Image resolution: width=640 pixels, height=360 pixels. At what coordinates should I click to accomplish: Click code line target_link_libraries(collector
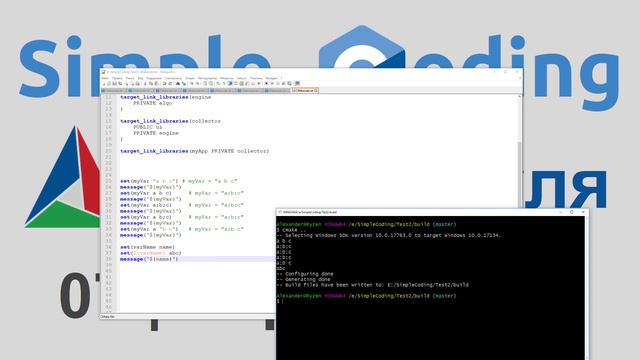coord(170,121)
